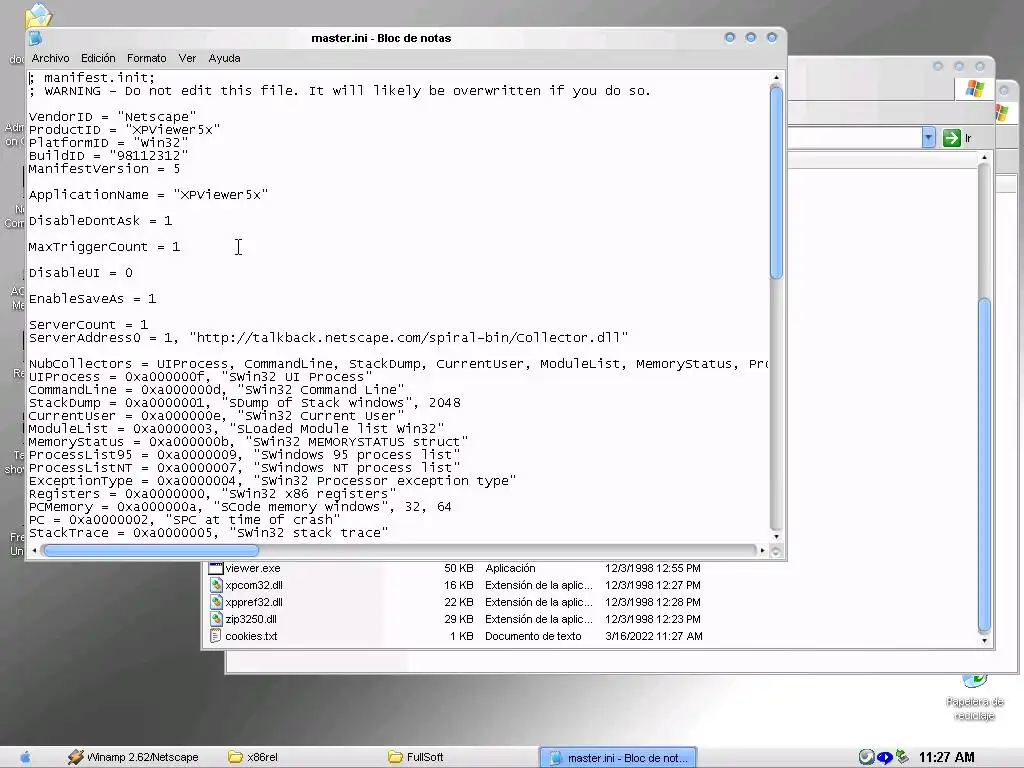Switch to the x86rel folder taskbar item
Image resolution: width=1024 pixels, height=768 pixels.
[x=253, y=757]
